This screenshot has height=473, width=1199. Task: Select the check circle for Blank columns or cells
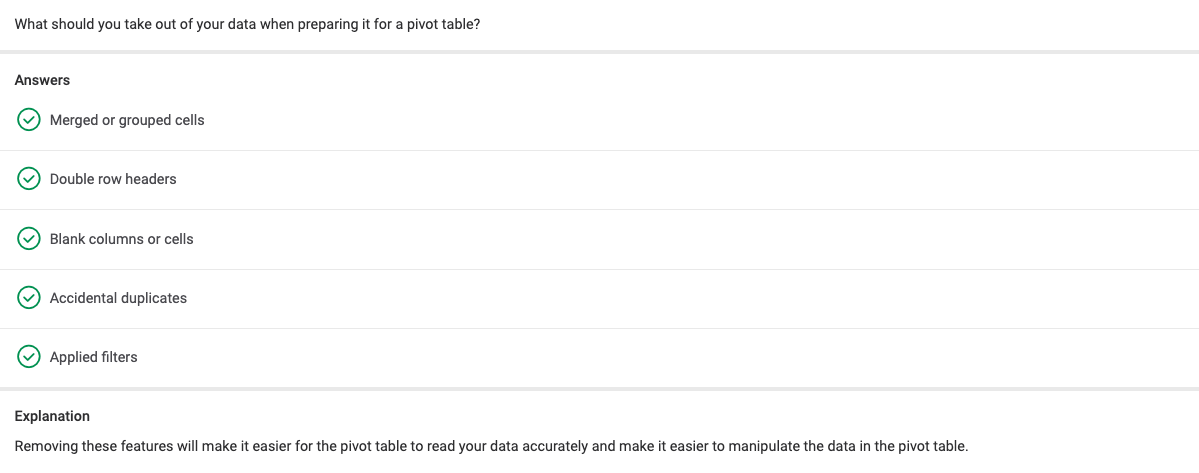(29, 238)
